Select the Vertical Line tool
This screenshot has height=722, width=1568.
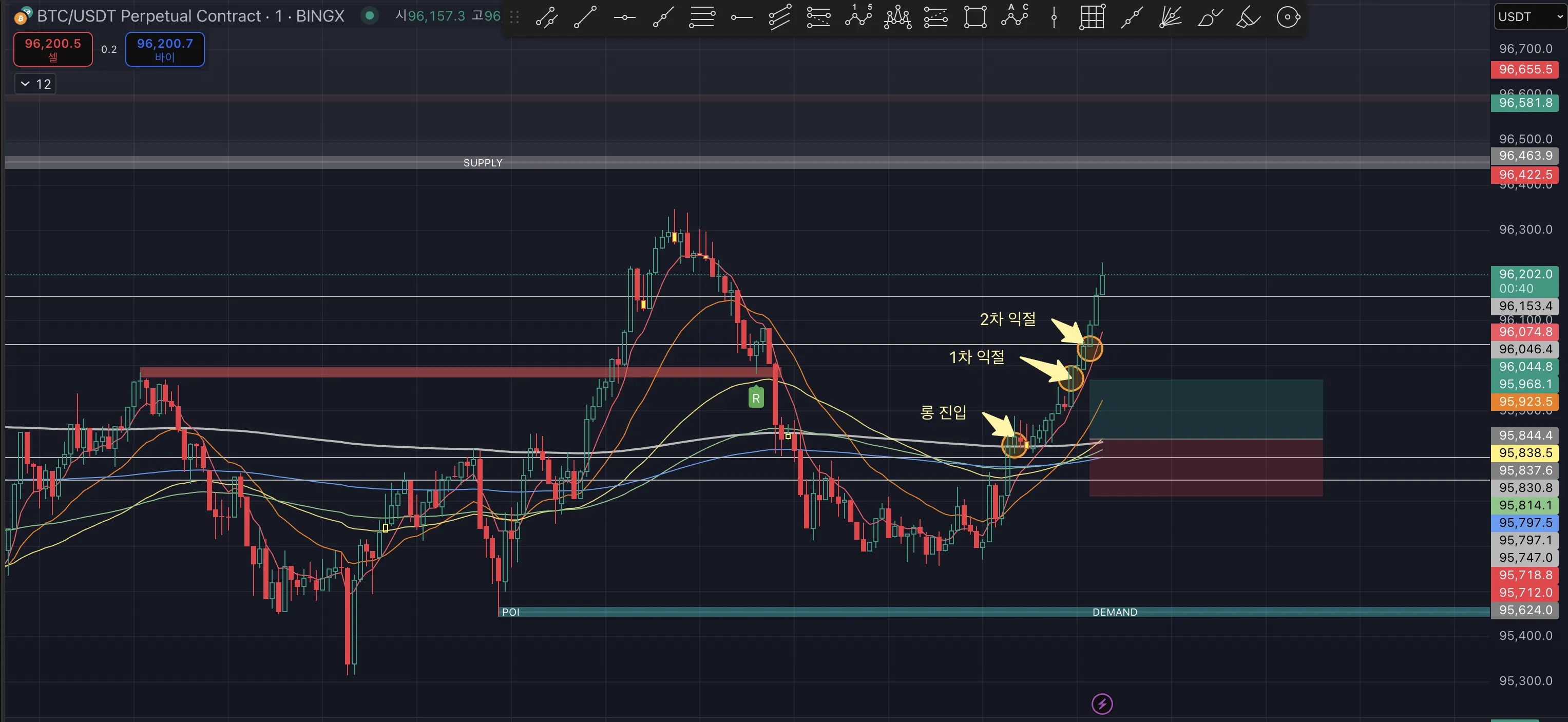point(1054,16)
